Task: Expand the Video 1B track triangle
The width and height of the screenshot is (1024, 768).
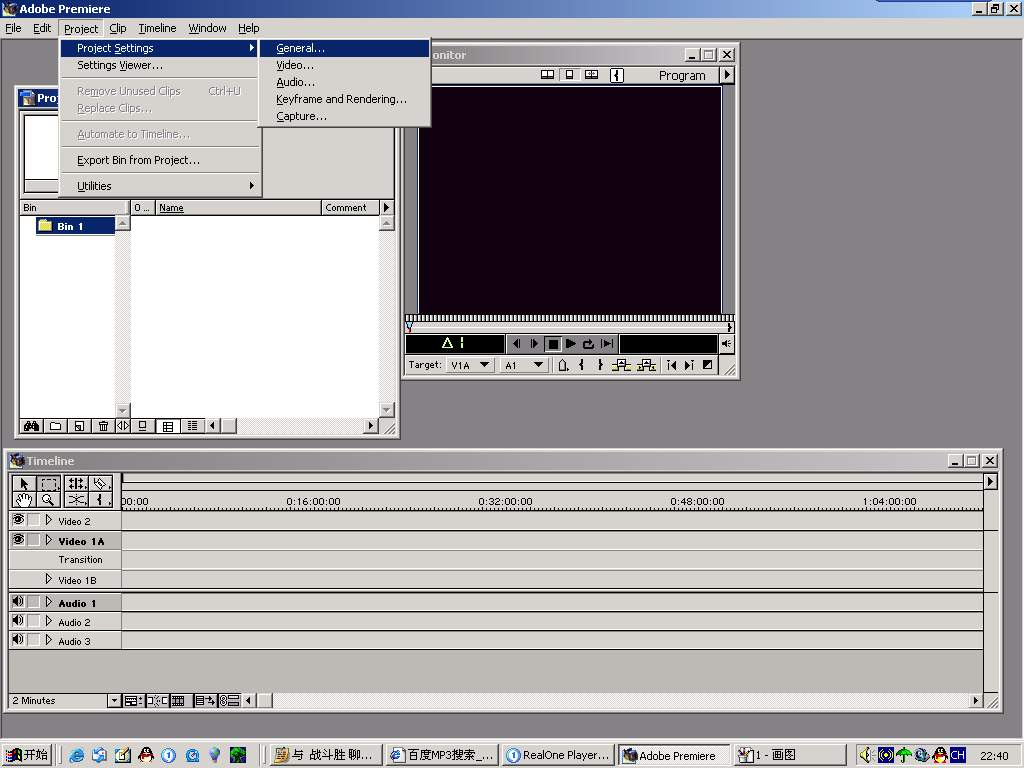Action: 48,579
